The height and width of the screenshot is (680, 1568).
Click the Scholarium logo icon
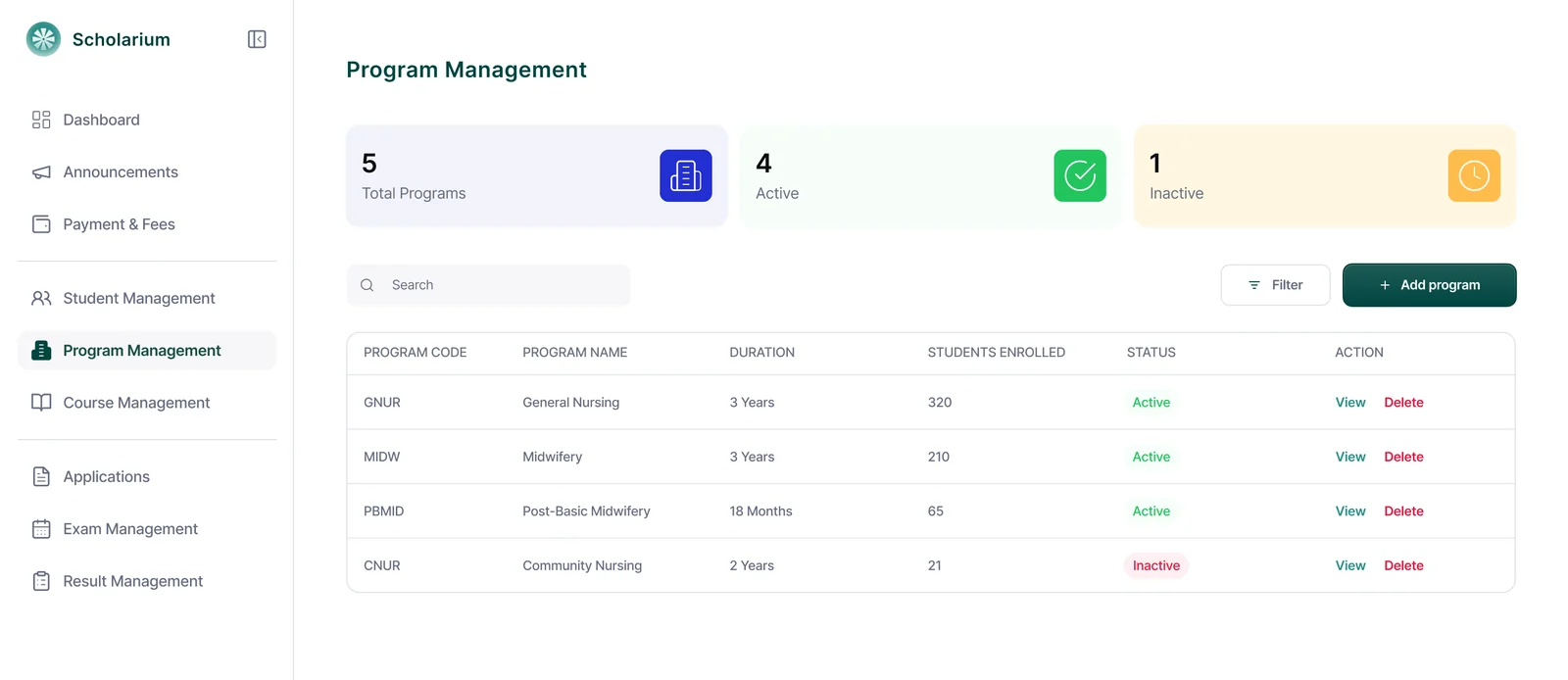tap(43, 39)
